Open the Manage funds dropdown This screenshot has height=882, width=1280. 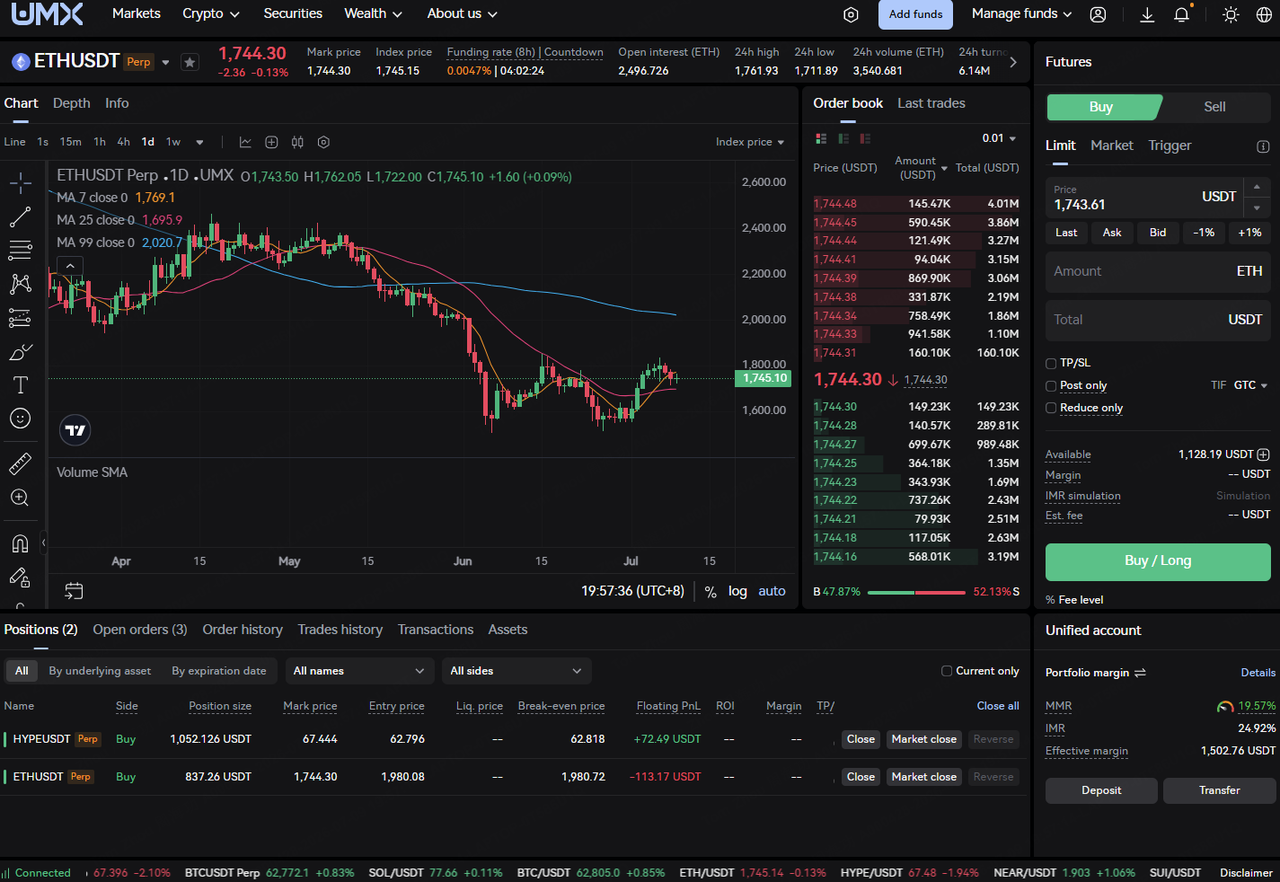pos(1022,14)
